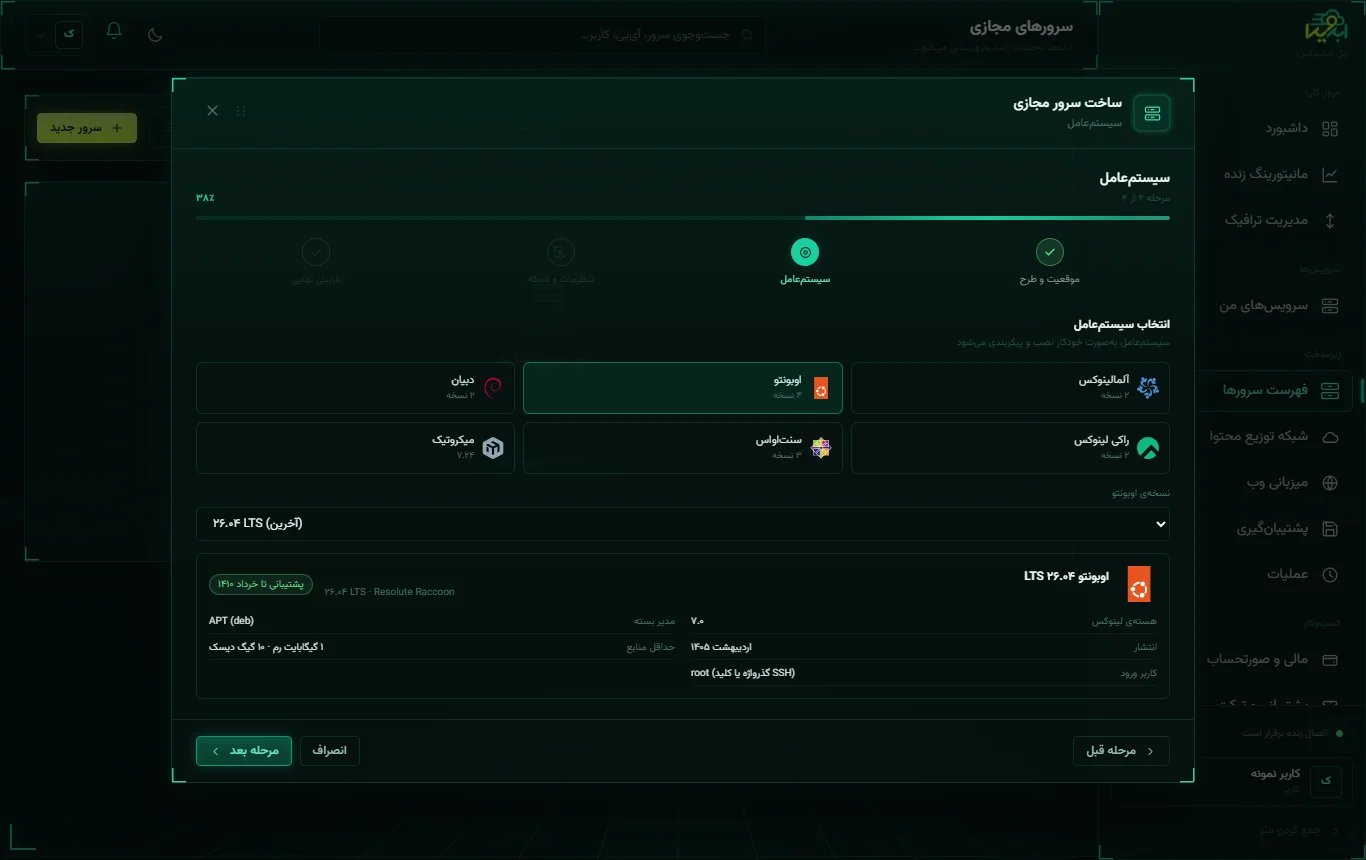1366x860 pixels.
Task: Click the '۲۶.۰۴ LTS · Resolute Raccoon' subtitle
Action: (389, 592)
